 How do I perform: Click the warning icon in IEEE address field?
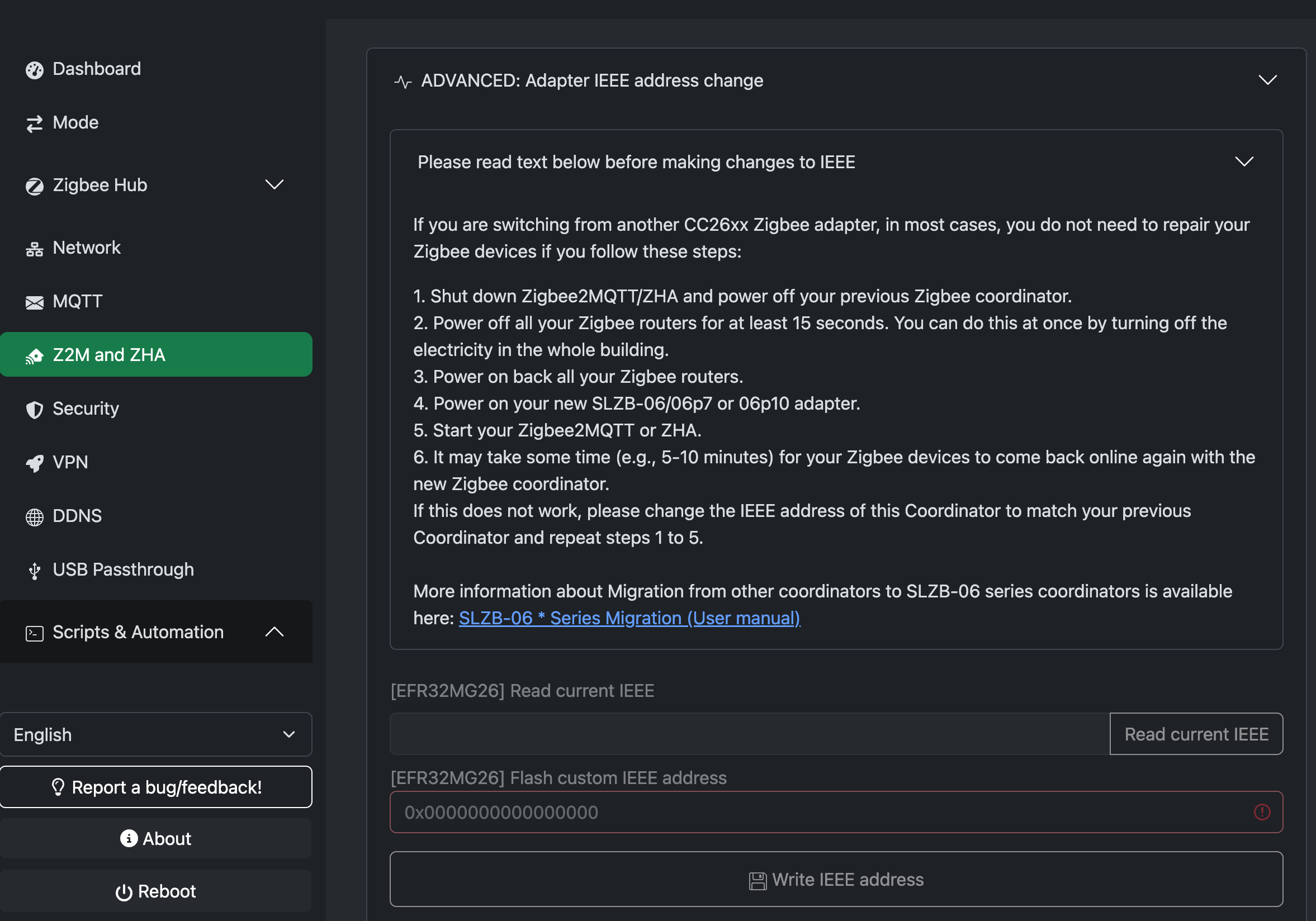pos(1262,811)
